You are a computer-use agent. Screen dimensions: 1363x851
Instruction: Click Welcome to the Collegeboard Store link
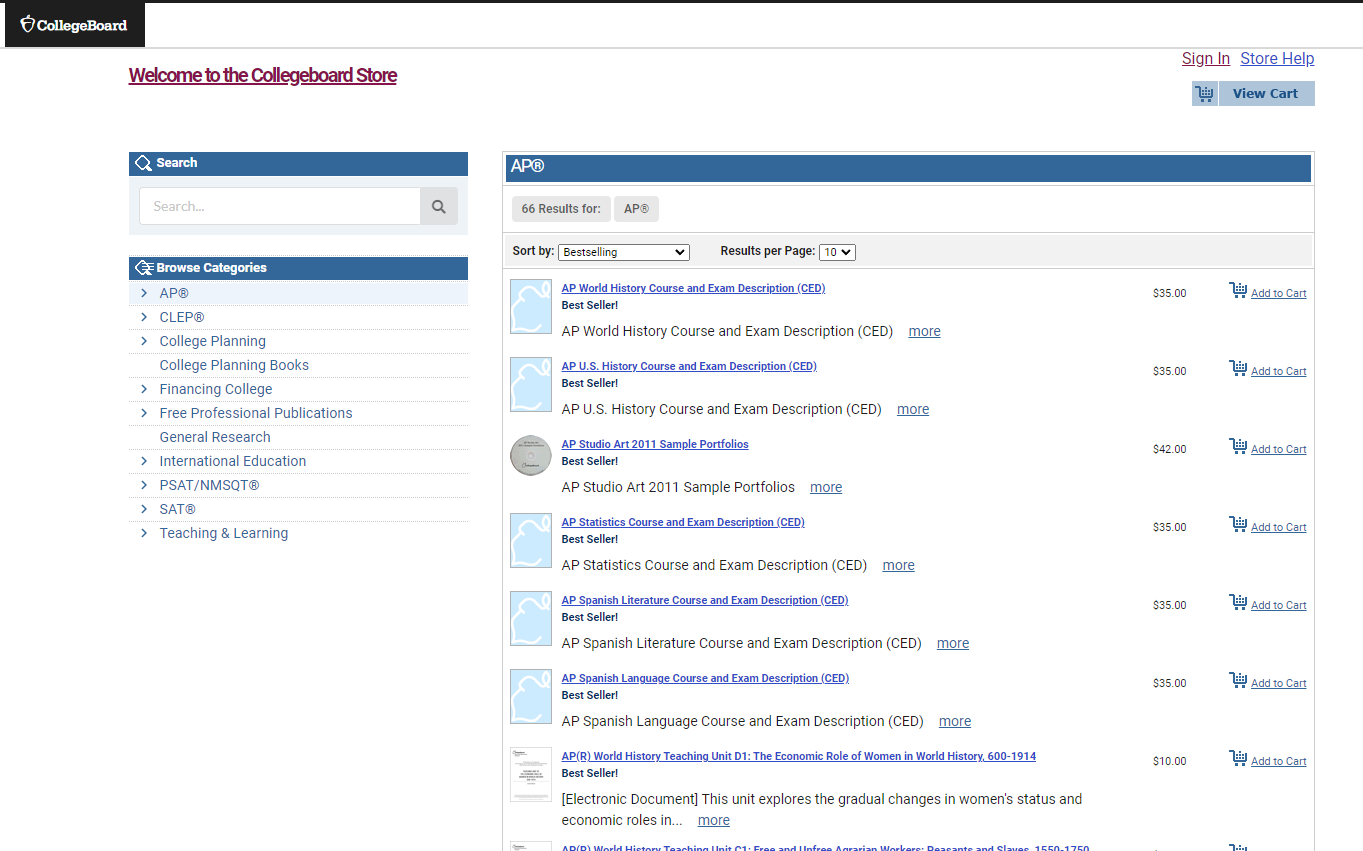(263, 75)
